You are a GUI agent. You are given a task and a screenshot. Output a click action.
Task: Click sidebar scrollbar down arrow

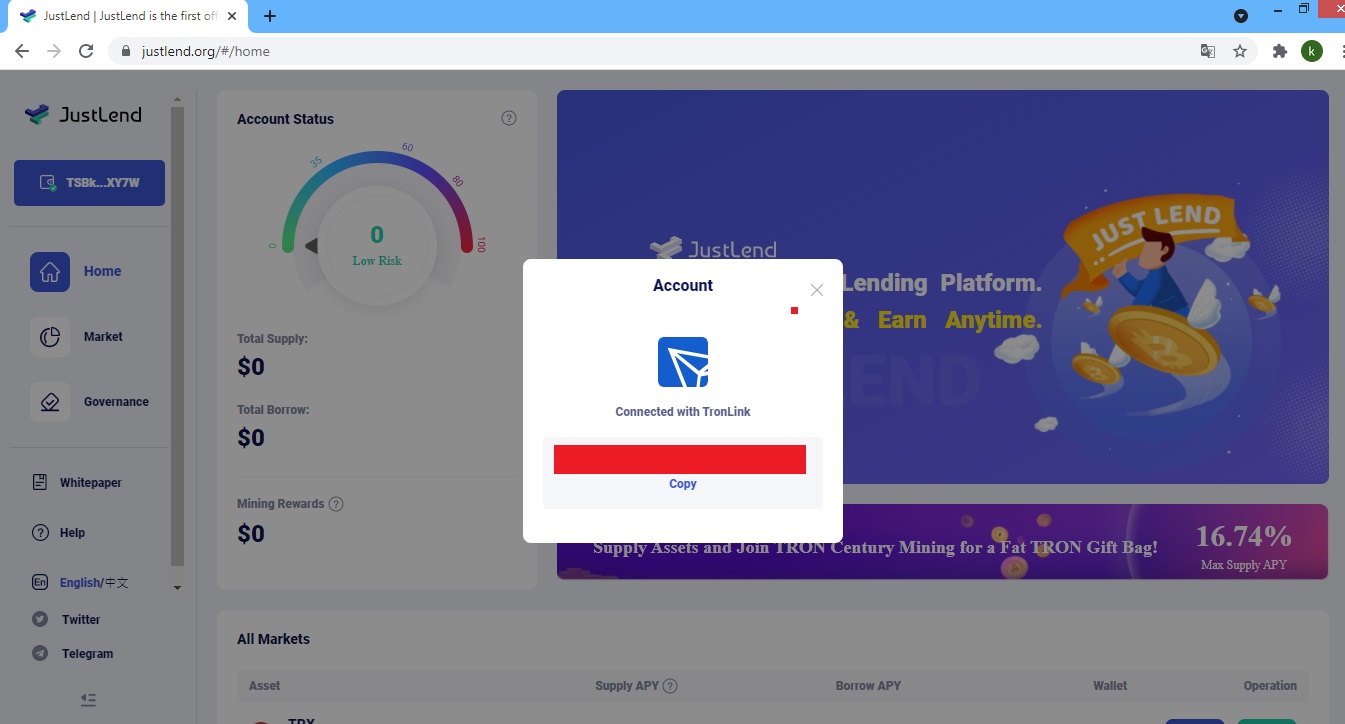coord(177,588)
